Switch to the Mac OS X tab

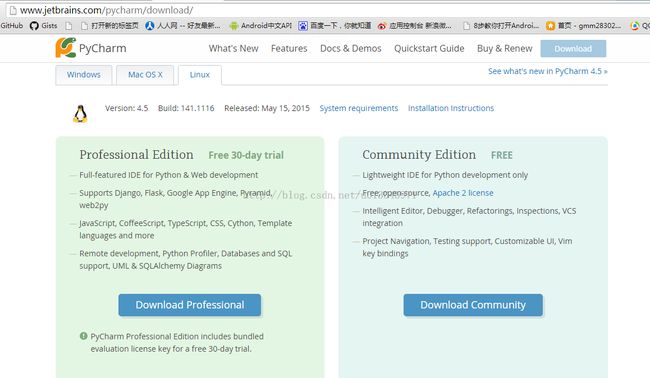145,75
